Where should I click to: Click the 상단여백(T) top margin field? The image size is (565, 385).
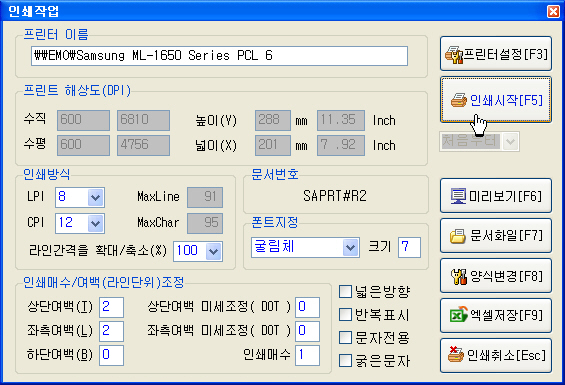pyautogui.click(x=111, y=307)
